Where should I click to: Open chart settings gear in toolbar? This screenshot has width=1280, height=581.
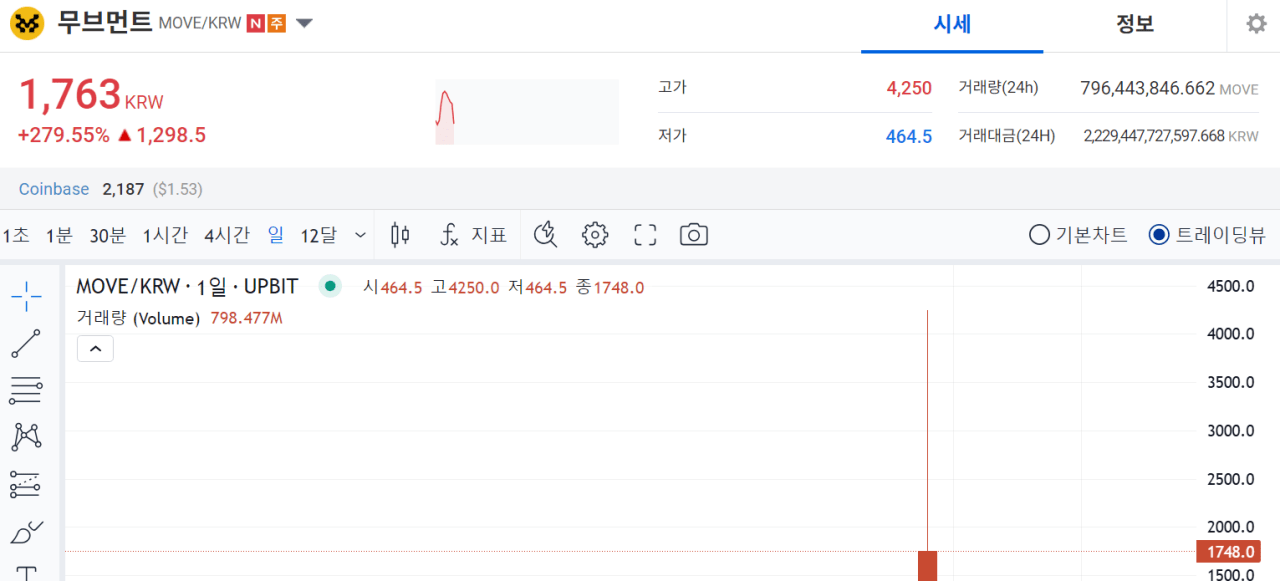click(x=595, y=235)
